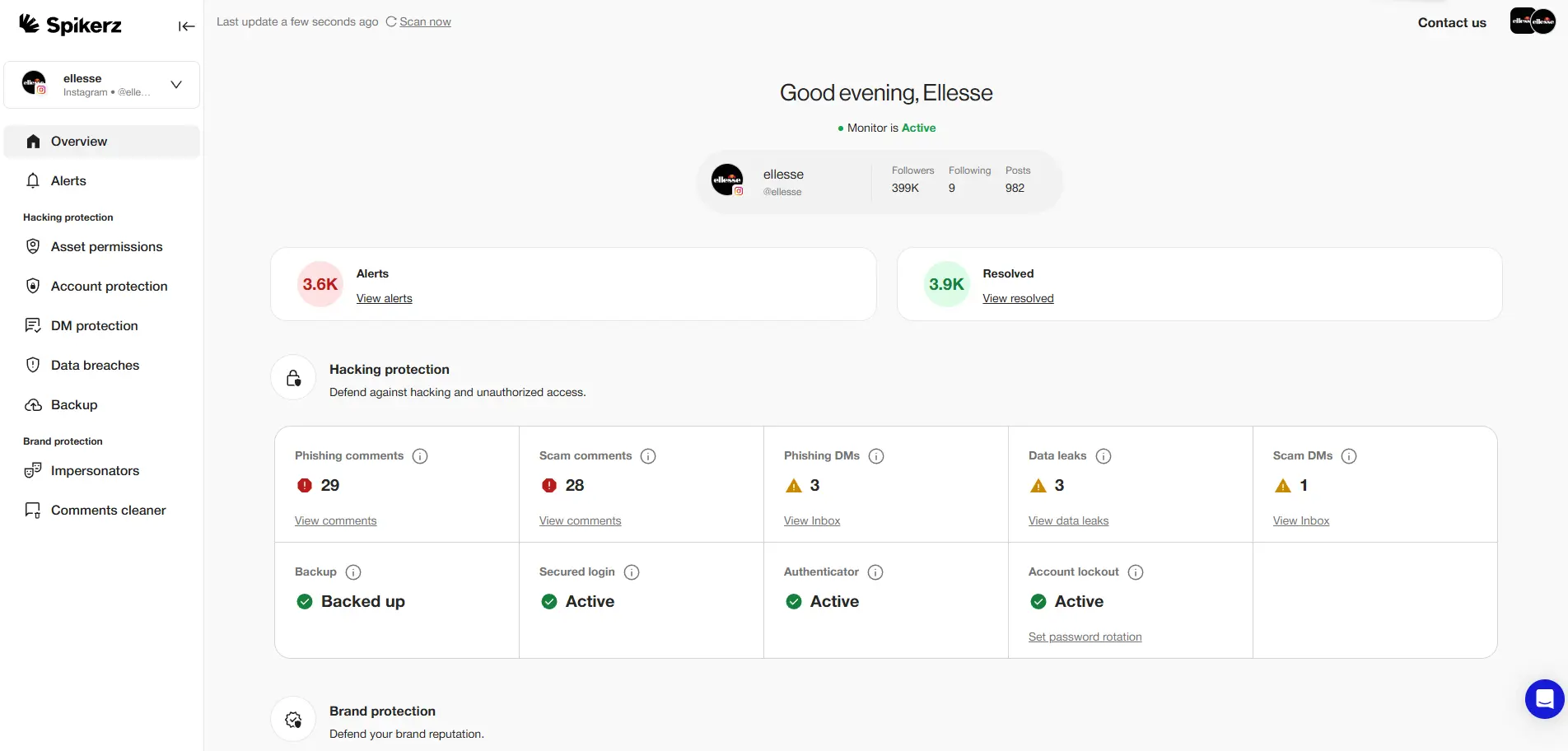This screenshot has width=1568, height=751.
Task: Click the Backup cloud icon in sidebar
Action: point(33,405)
